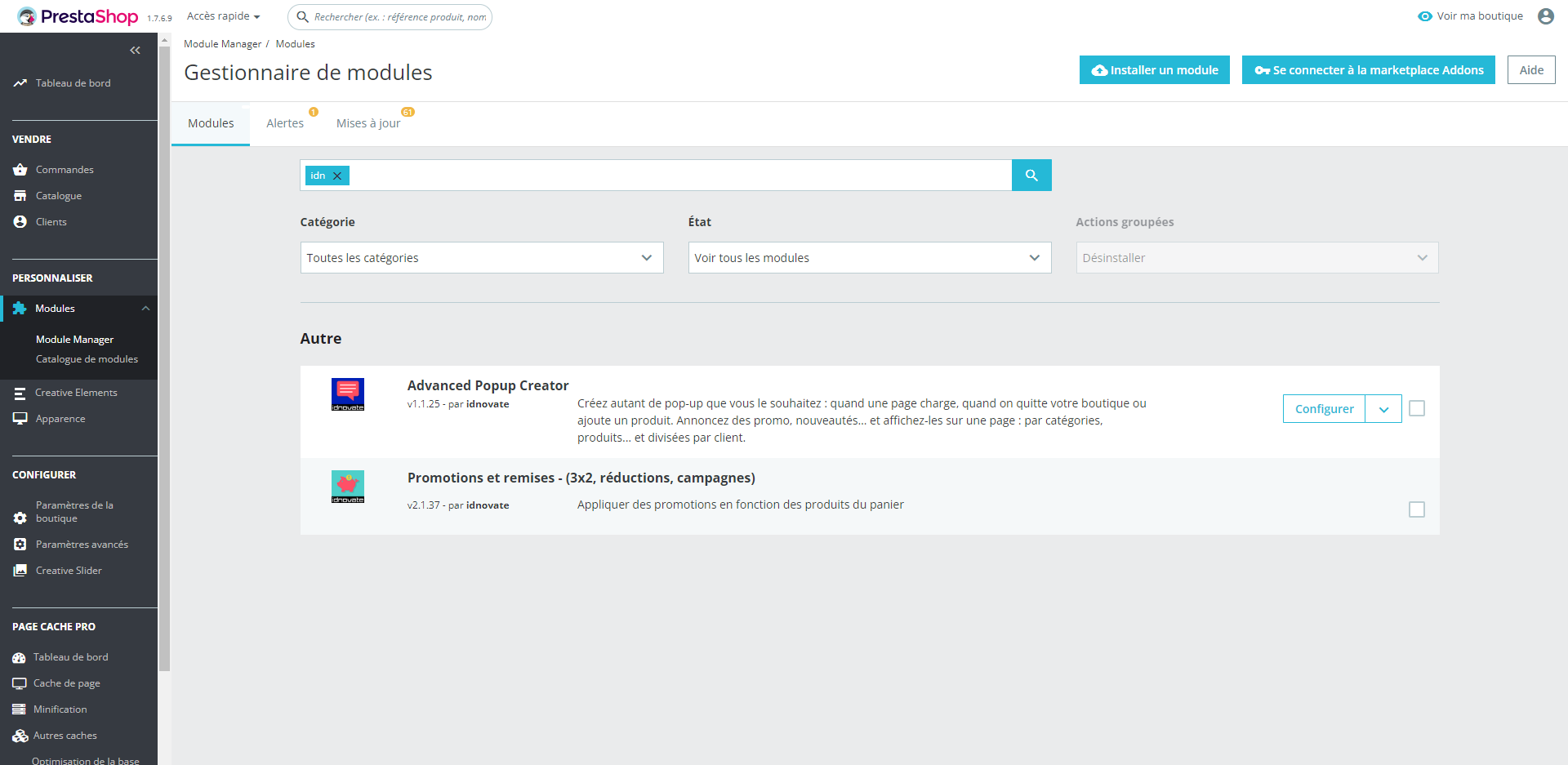Open the Désinstaller grouped actions dropdown
This screenshot has width=1568, height=765.
pos(1258,258)
